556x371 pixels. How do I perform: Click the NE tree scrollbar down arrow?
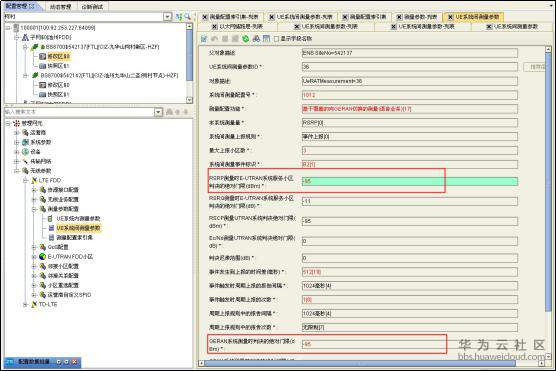click(x=189, y=100)
